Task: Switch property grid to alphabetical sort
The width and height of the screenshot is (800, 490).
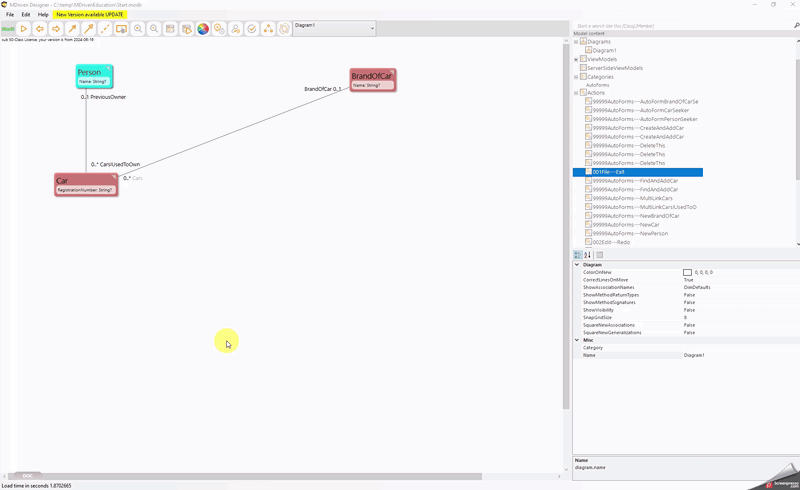Action: click(588, 255)
